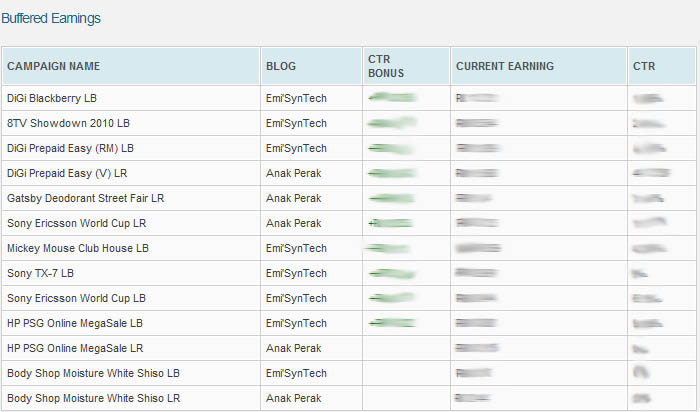Select the DiGi Blackberry LB campaign

pos(52,98)
